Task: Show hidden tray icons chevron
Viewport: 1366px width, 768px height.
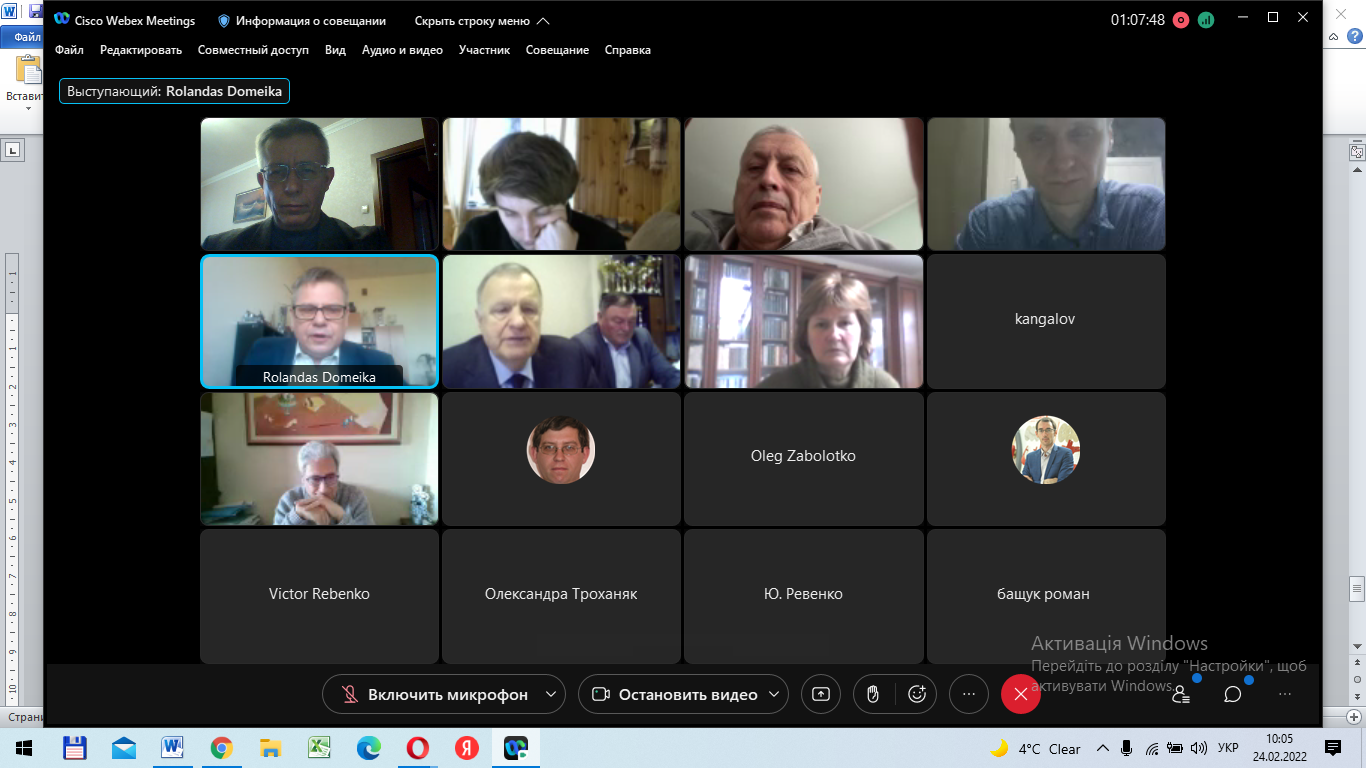Action: (x=1103, y=748)
